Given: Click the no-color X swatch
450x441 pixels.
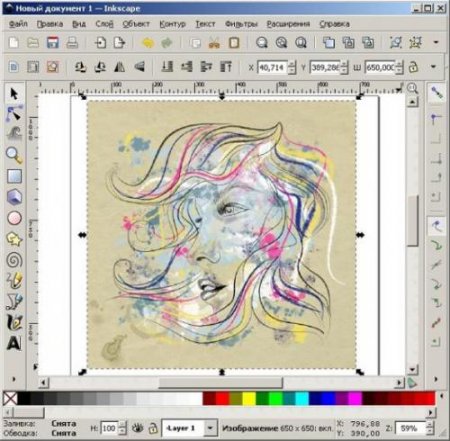Looking at the screenshot, I should (x=10, y=398).
